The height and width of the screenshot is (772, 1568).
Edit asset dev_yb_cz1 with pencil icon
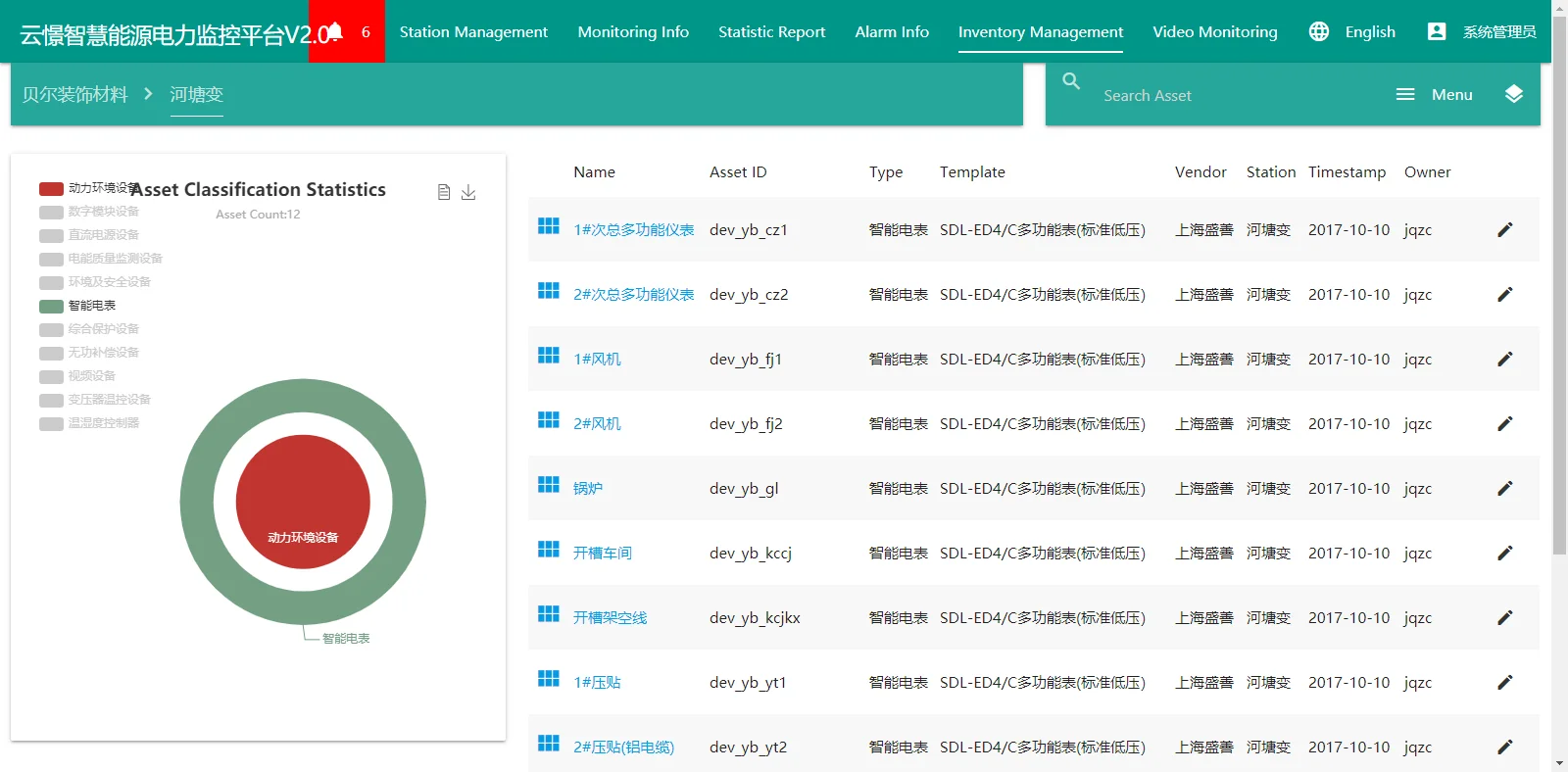coord(1504,230)
